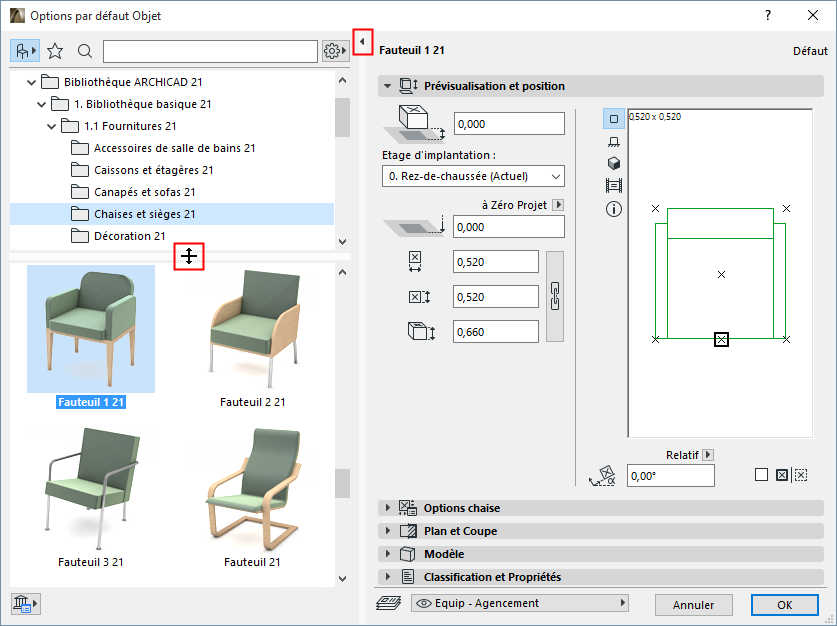This screenshot has width=837, height=626.
Task: Collapse 1.1 Fournitures 21 node
Action: (51, 126)
